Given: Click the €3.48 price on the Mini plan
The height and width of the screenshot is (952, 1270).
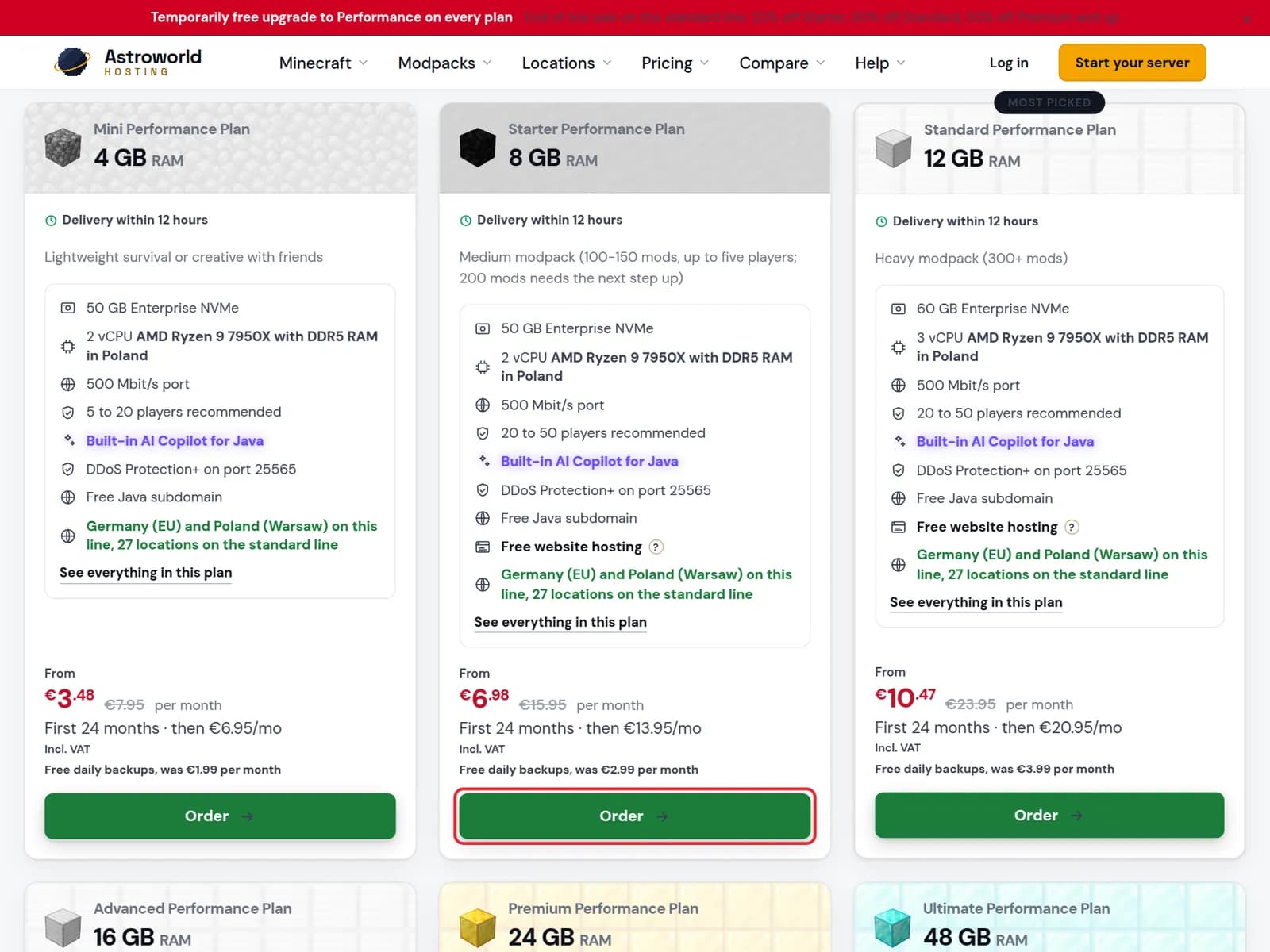Looking at the screenshot, I should click(x=69, y=698).
